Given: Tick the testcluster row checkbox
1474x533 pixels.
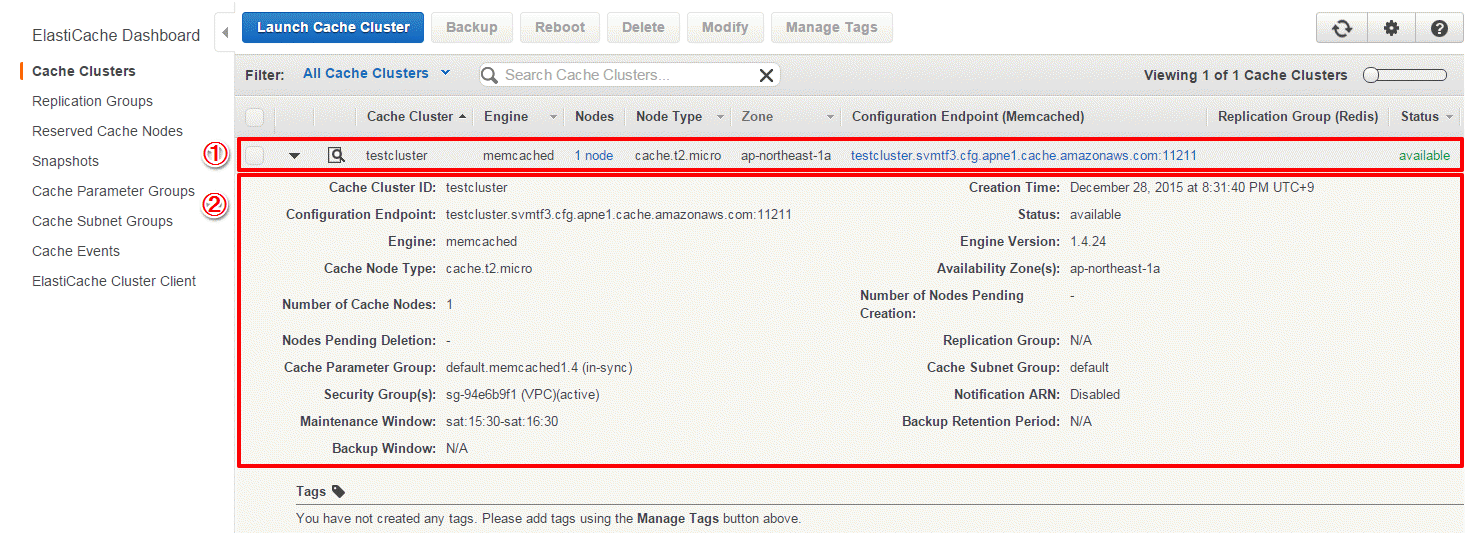Looking at the screenshot, I should click(x=255, y=155).
